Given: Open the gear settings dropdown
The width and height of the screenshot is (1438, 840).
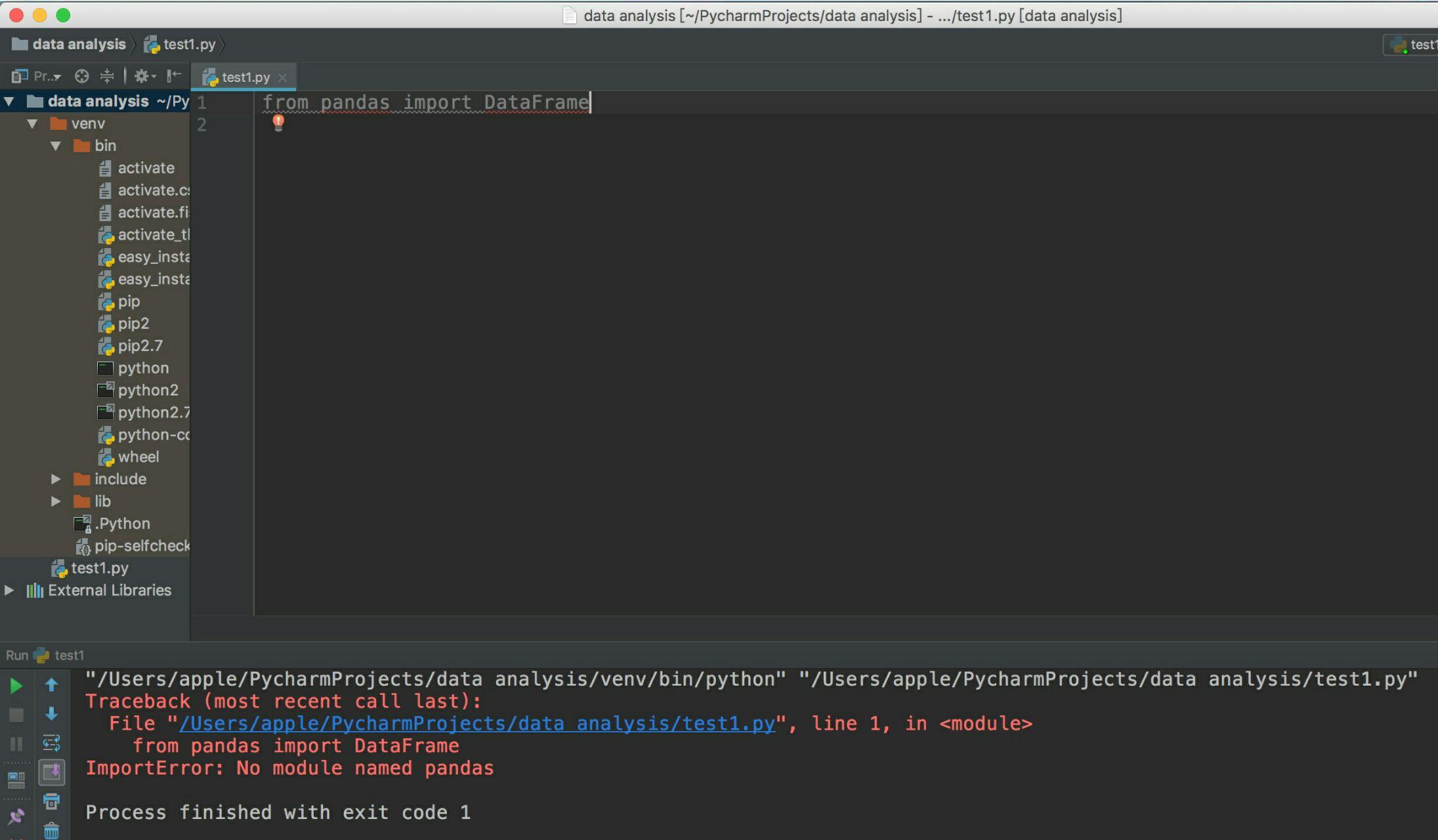Looking at the screenshot, I should pyautogui.click(x=144, y=77).
